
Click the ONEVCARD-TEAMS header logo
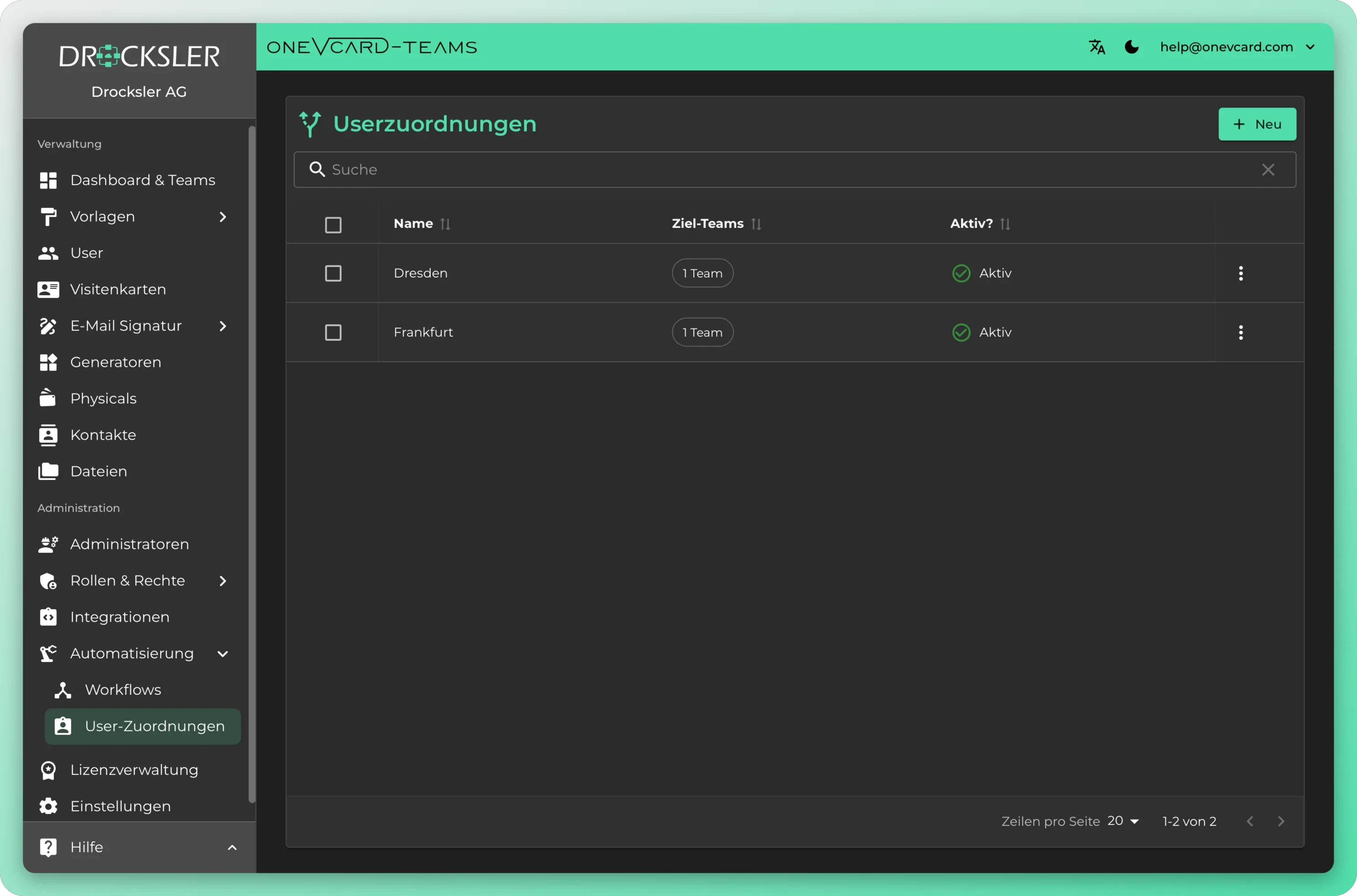pyautogui.click(x=372, y=47)
